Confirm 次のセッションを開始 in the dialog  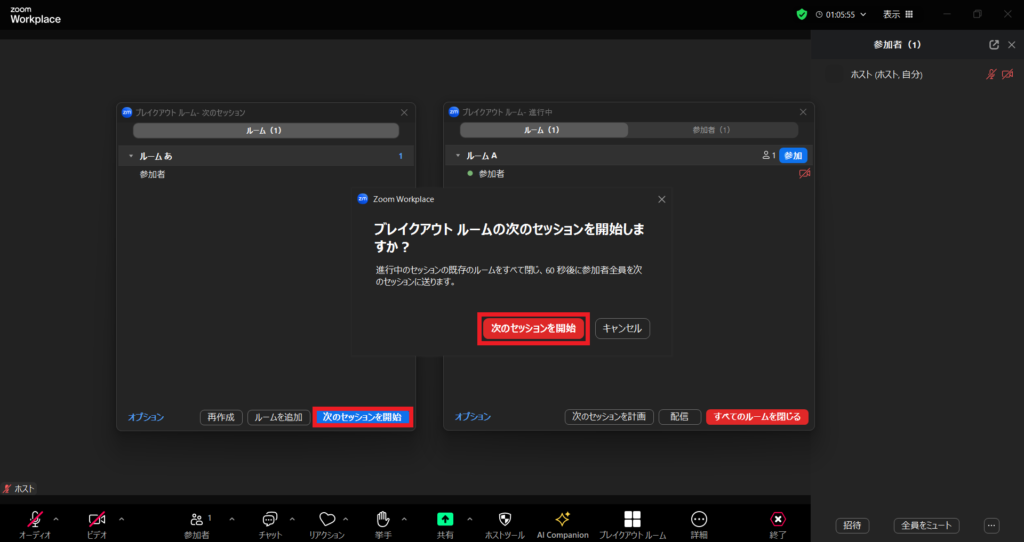[534, 329]
